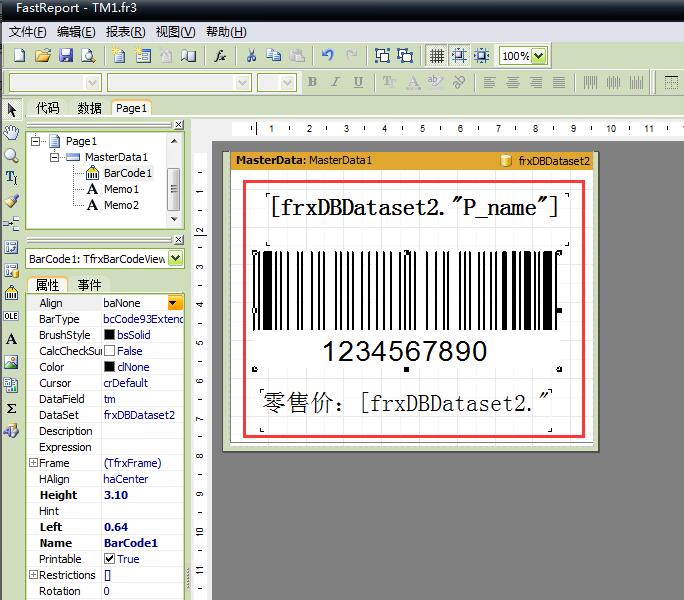Click the BrushStyle black swatch
The width and height of the screenshot is (684, 600).
[109, 335]
